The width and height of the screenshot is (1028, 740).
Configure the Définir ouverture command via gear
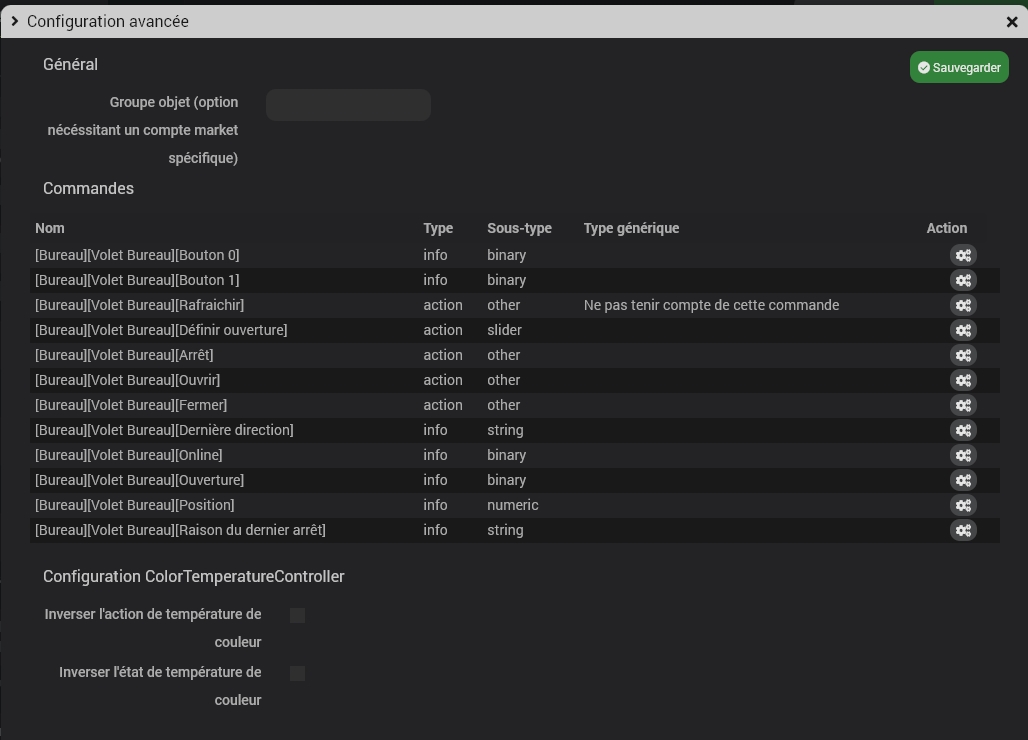pyautogui.click(x=962, y=330)
